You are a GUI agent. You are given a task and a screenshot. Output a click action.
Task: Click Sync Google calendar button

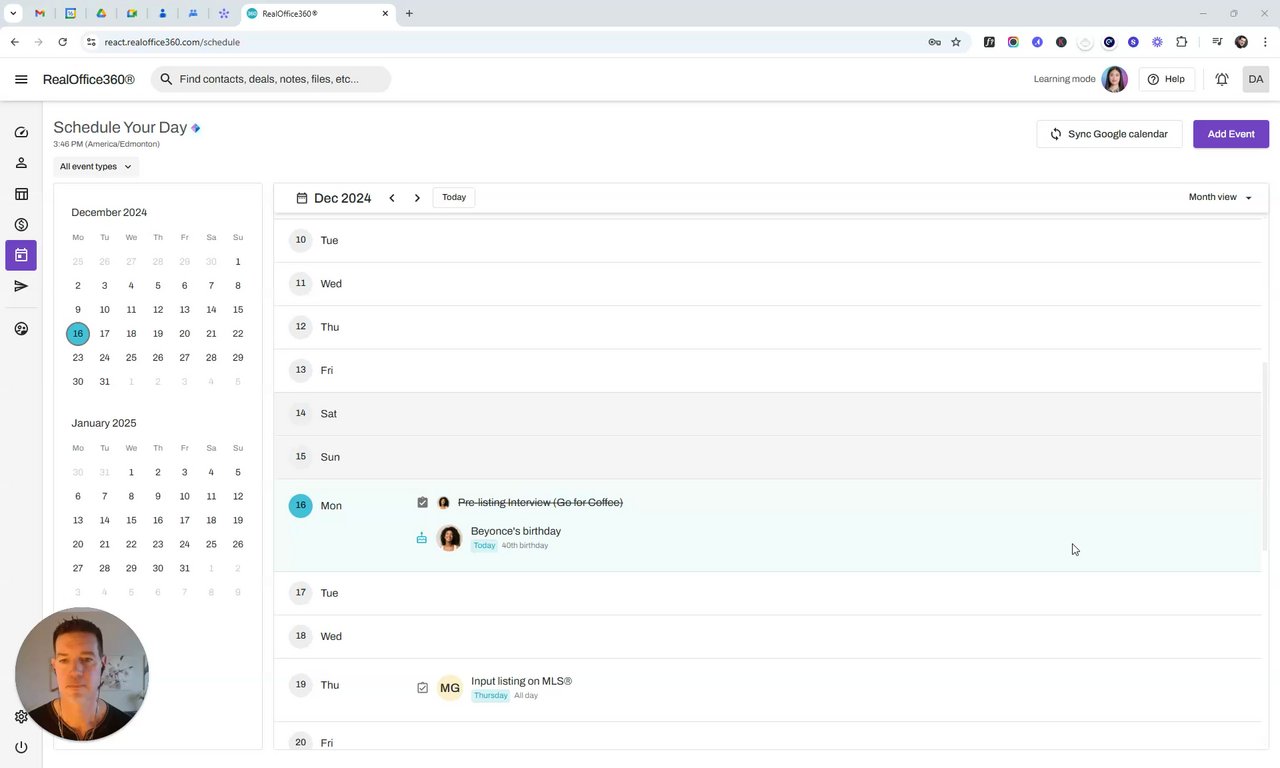coord(1108,134)
